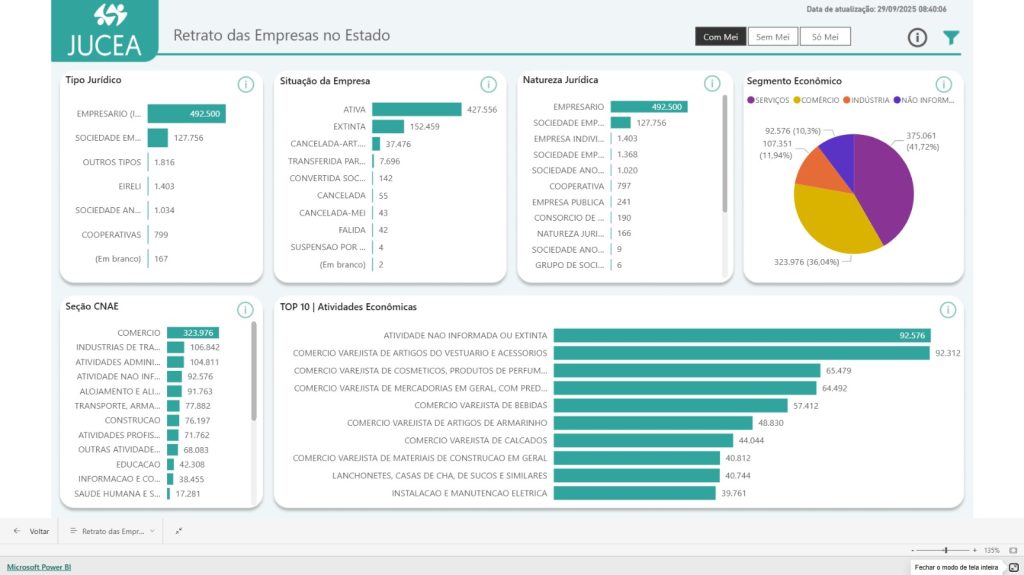The image size is (1024, 575).
Task: Open info icon on Seção CNAE card
Action: point(246,310)
